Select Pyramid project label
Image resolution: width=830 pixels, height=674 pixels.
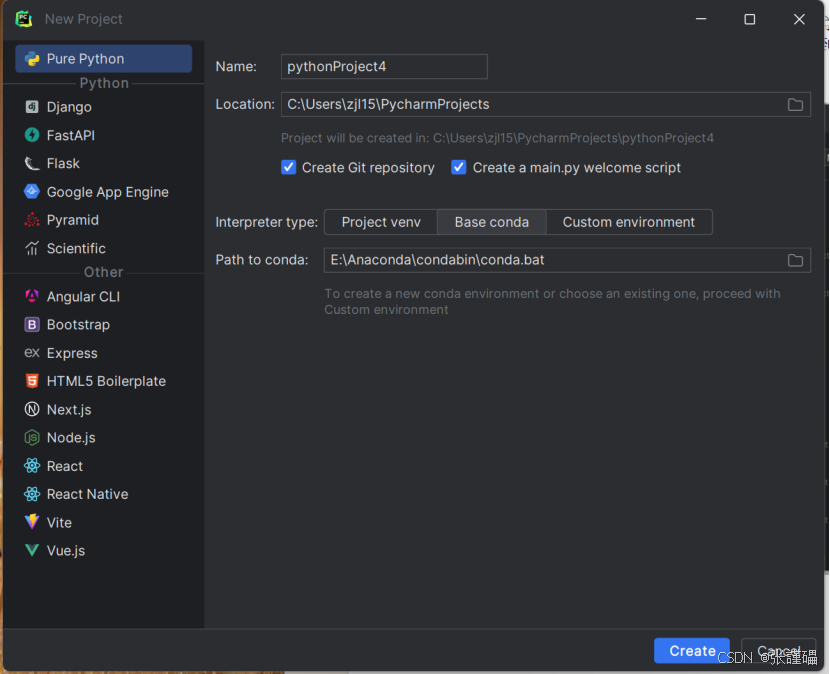73,220
